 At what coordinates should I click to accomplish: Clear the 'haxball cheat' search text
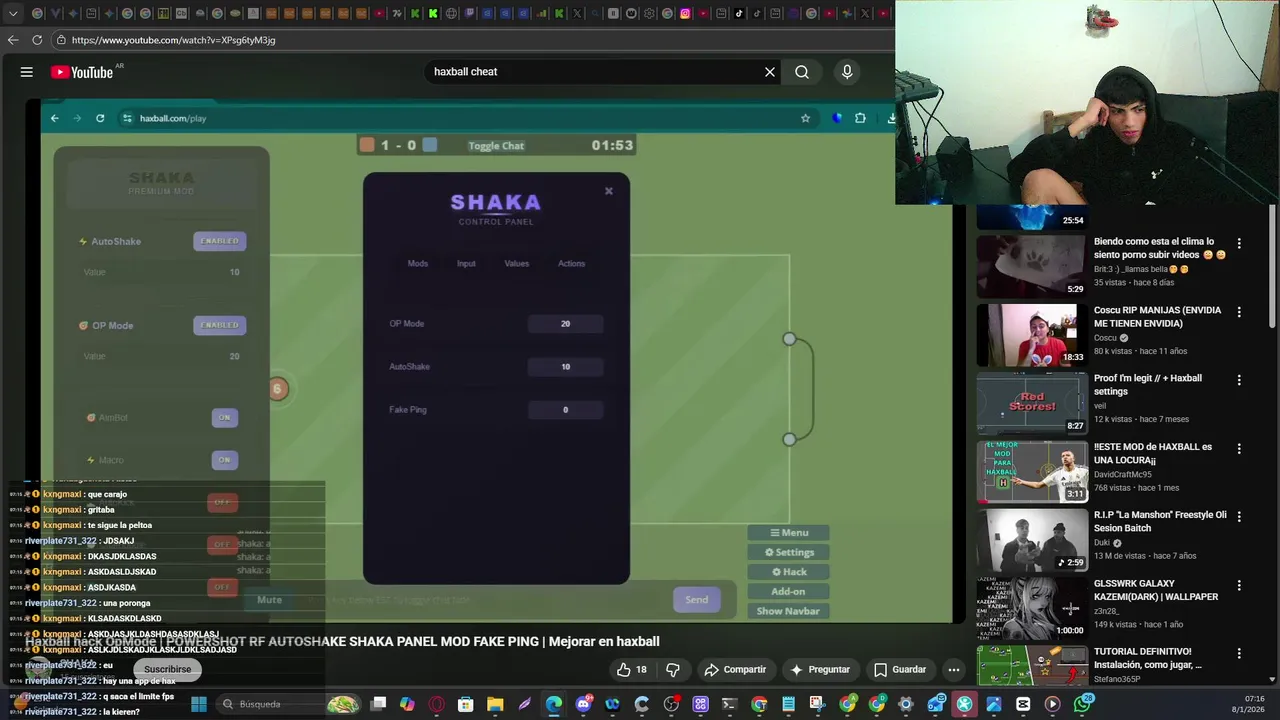770,72
